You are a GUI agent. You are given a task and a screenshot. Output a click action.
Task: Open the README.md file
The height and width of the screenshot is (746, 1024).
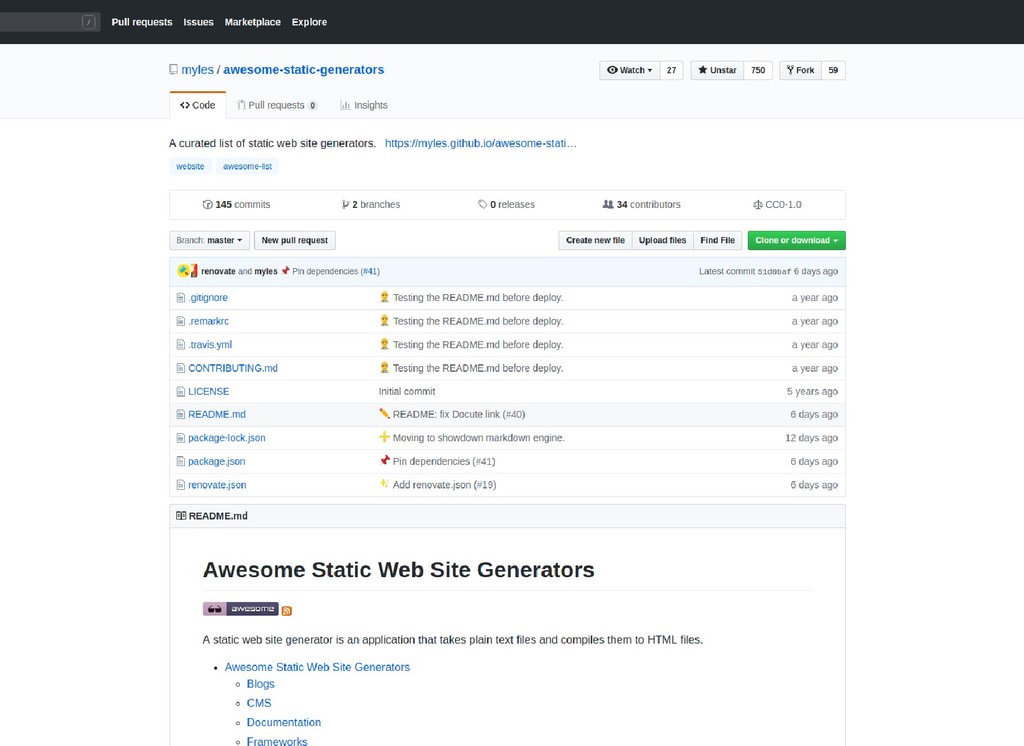tap(217, 414)
